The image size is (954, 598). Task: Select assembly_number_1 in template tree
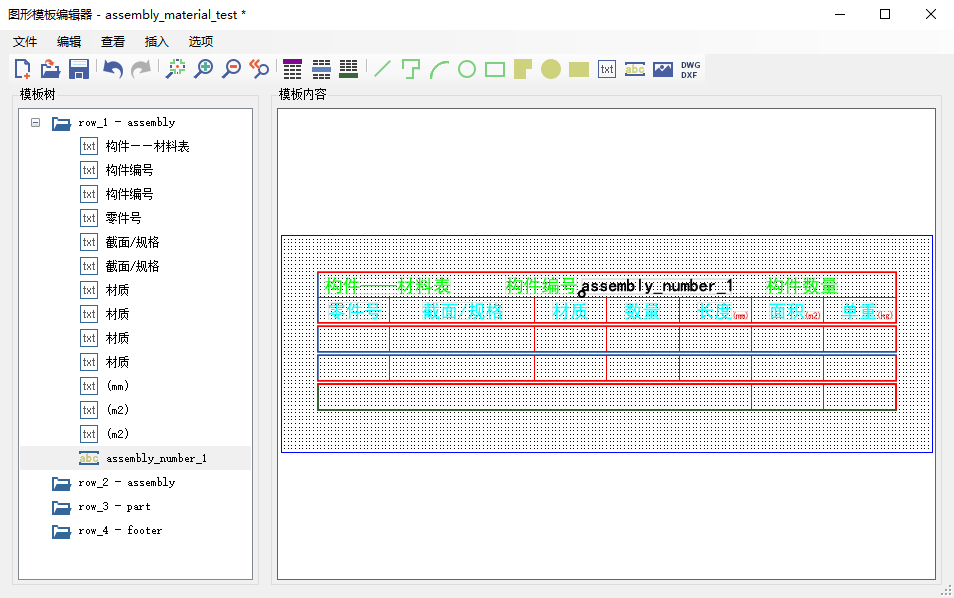click(156, 458)
